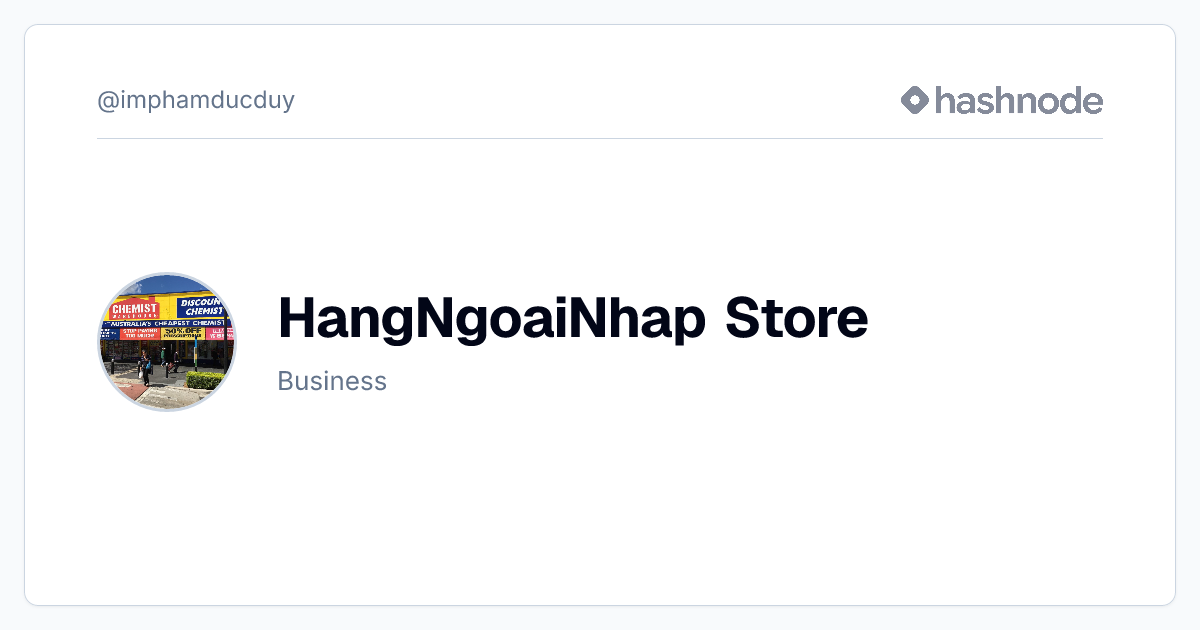1200x630 pixels.
Task: Select the circular store profile photo
Action: 167,342
